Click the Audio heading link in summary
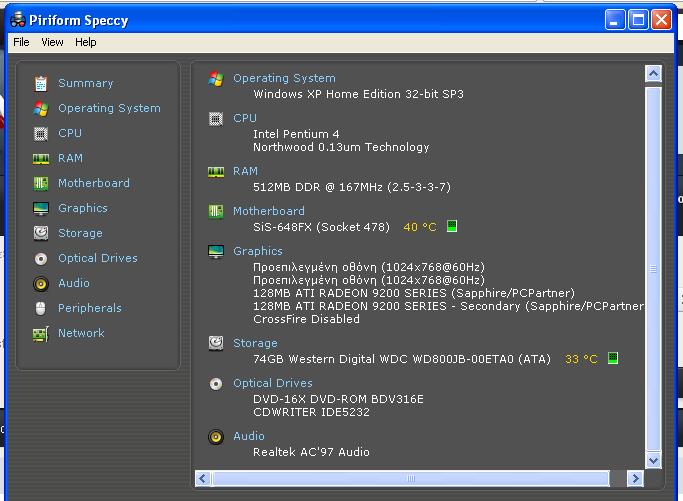The height and width of the screenshot is (501, 683). [249, 436]
